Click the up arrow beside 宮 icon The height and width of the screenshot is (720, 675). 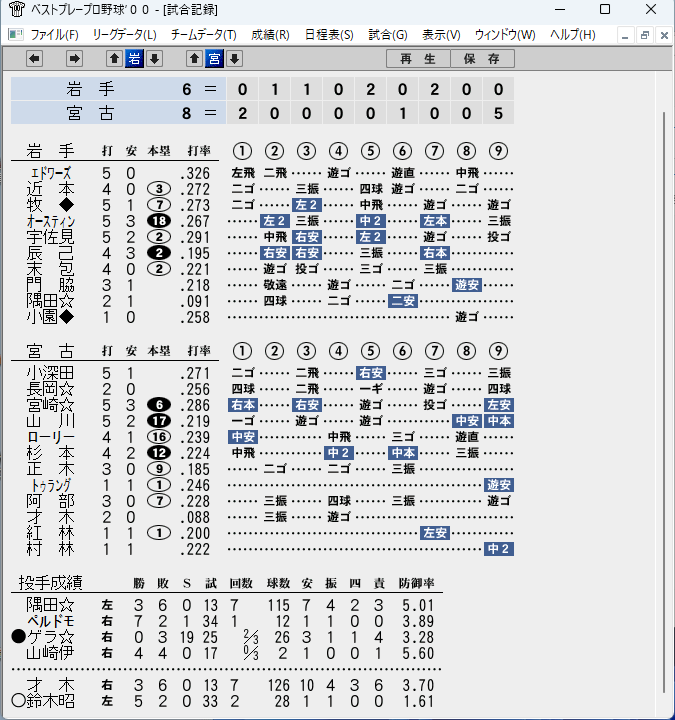point(194,58)
